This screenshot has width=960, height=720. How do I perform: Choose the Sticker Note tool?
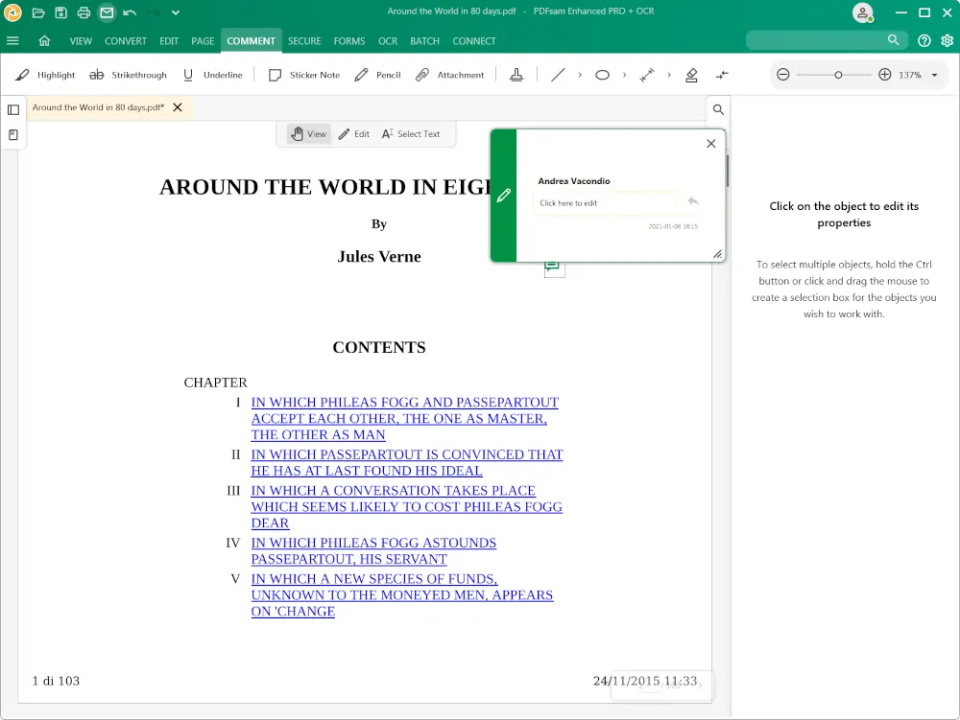point(304,75)
